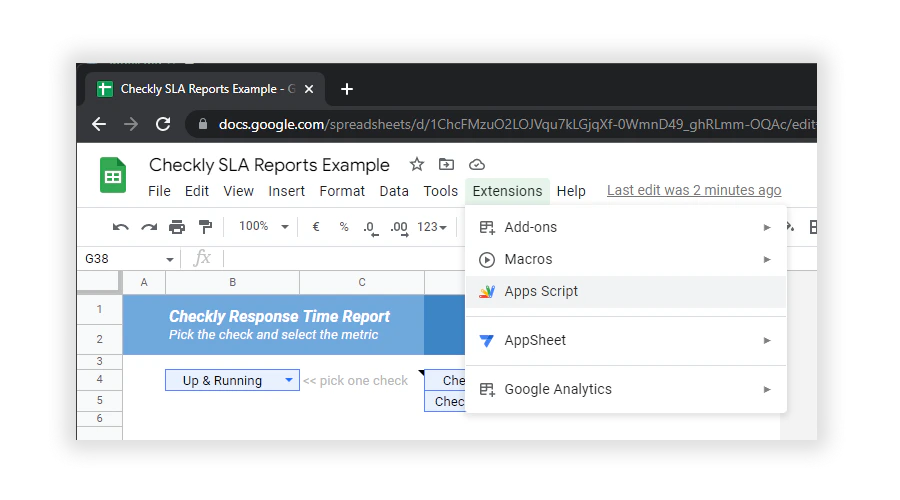The image size is (900, 500).
Task: Close the Checkly SLA Reports Example tab
Action: click(x=309, y=89)
